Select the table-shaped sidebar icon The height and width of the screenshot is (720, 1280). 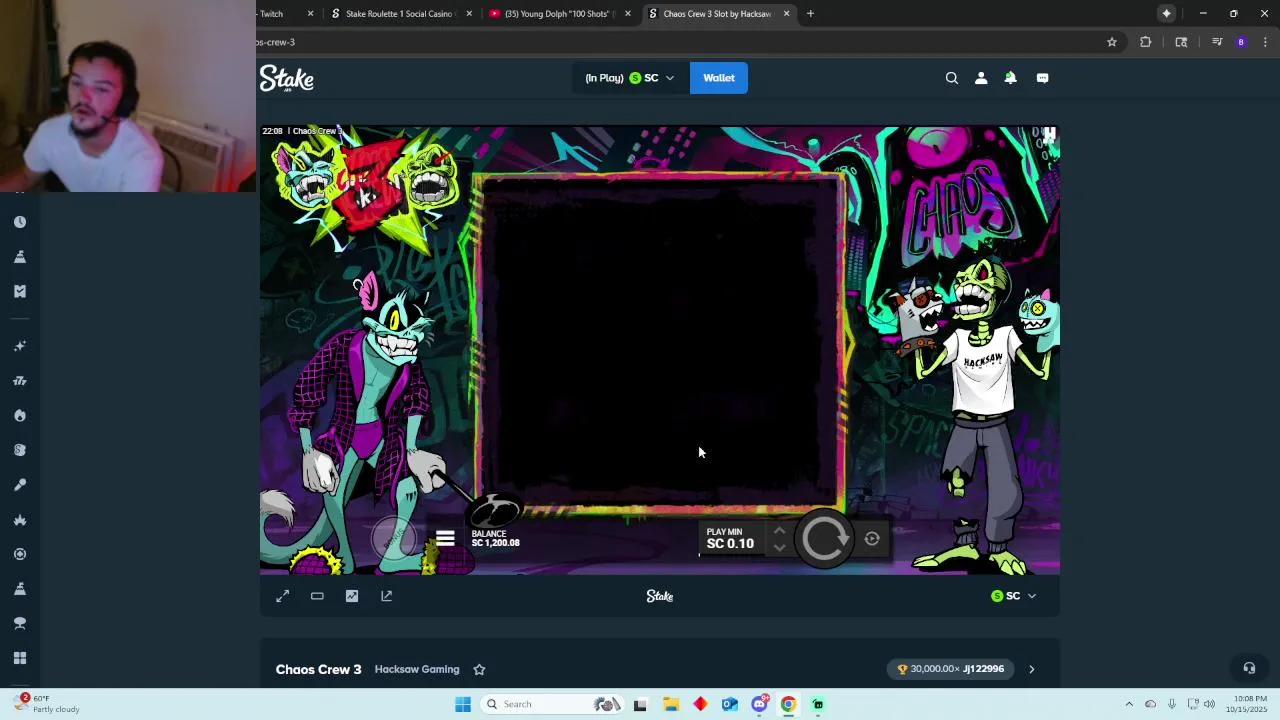point(20,623)
